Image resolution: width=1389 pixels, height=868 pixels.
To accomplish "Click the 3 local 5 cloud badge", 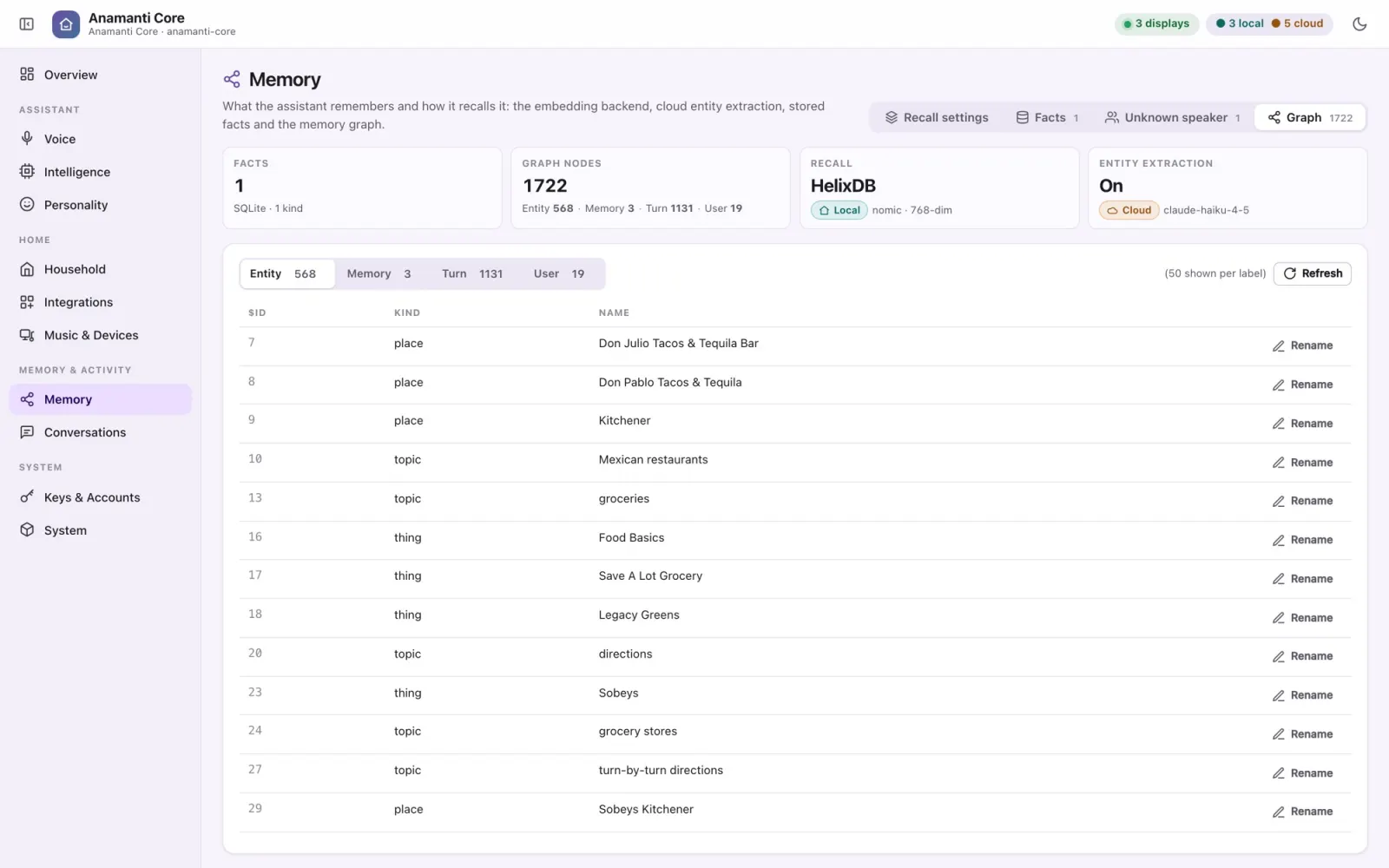I will pos(1269,23).
